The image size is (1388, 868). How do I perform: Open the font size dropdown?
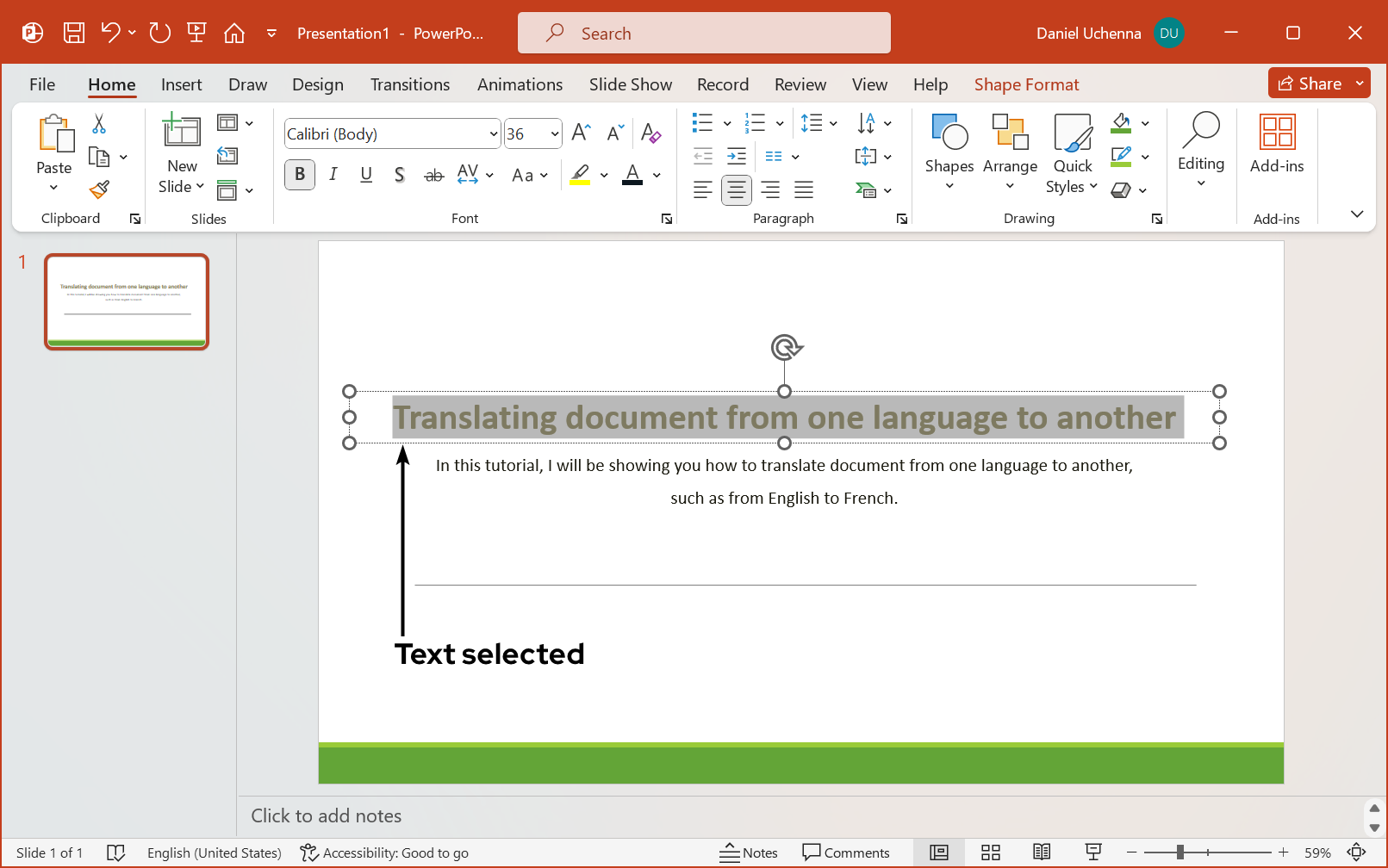[x=554, y=133]
